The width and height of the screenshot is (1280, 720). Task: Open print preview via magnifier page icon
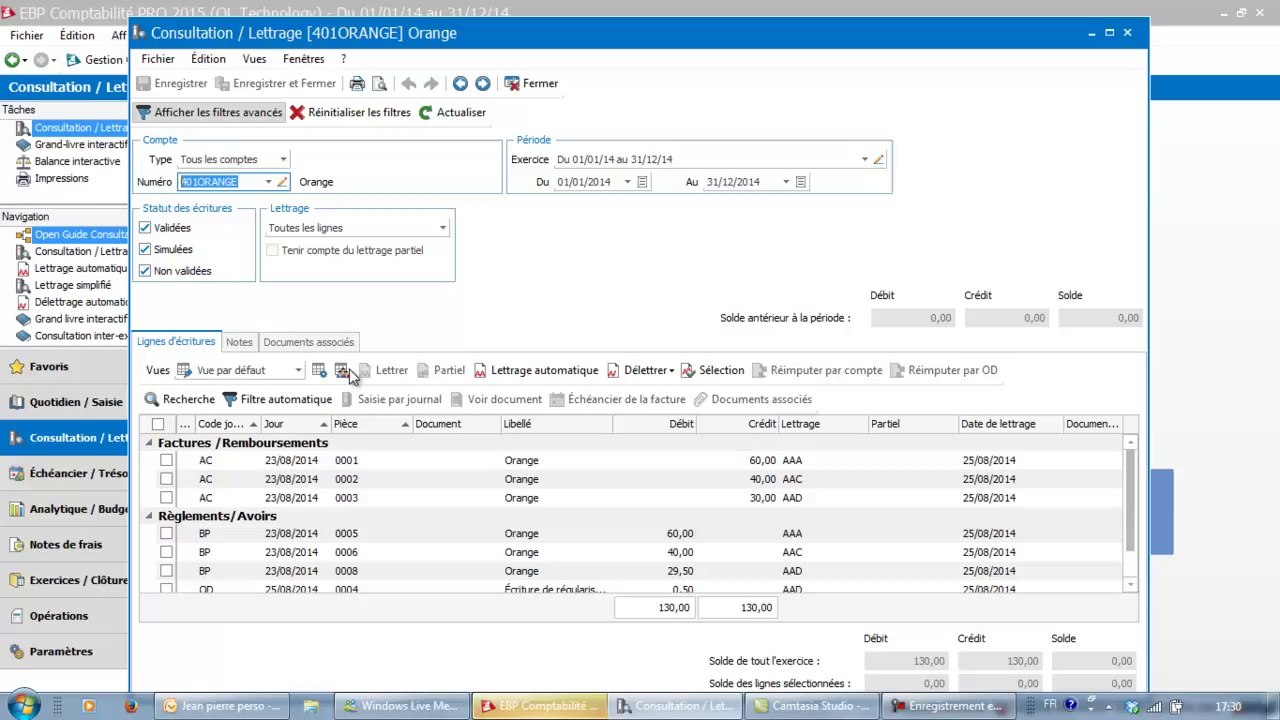coord(379,84)
